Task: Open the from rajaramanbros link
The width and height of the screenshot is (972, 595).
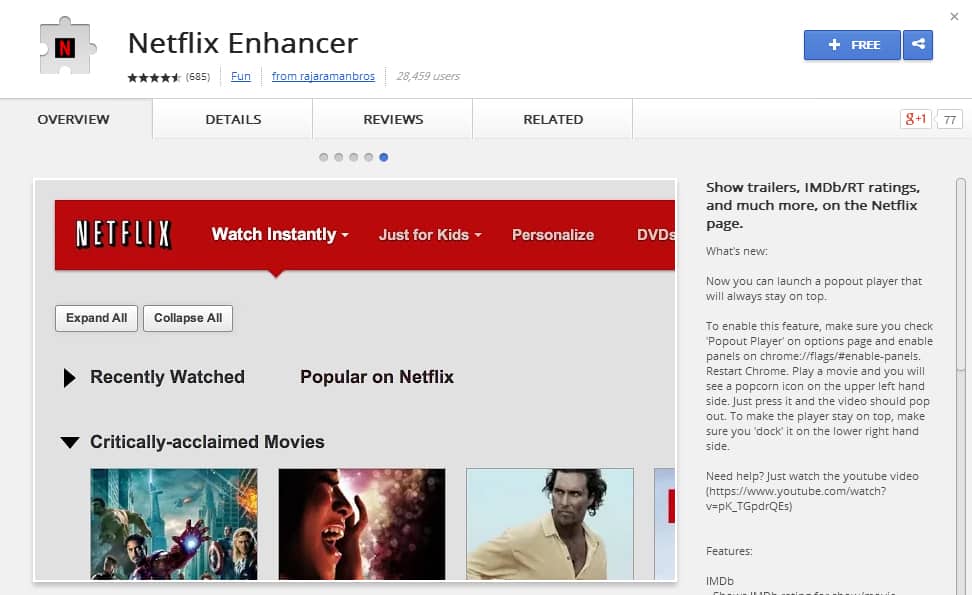Action: [x=323, y=76]
